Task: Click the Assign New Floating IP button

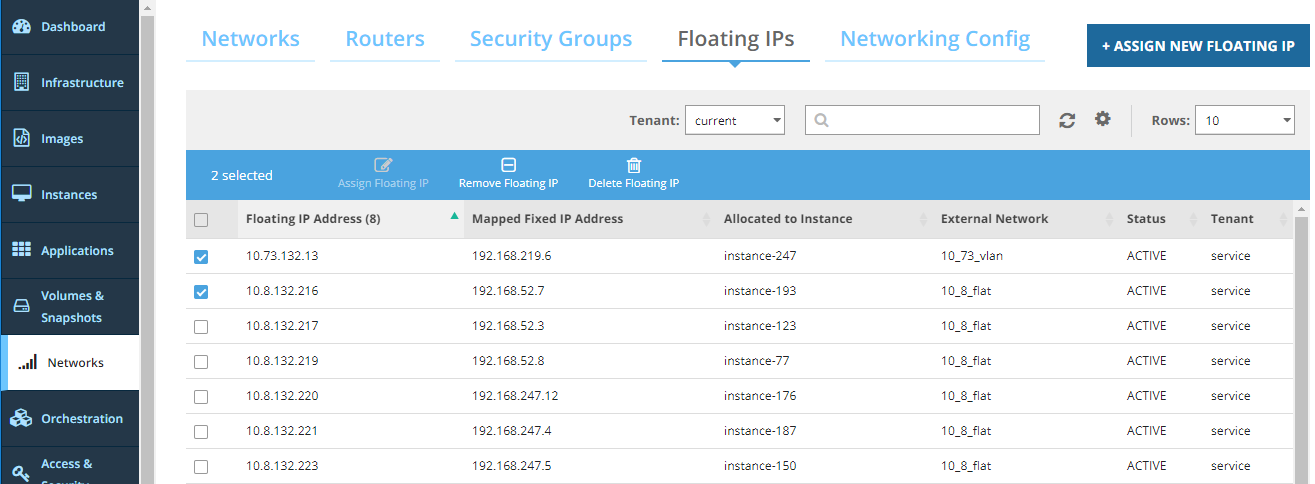Action: pyautogui.click(x=1197, y=46)
